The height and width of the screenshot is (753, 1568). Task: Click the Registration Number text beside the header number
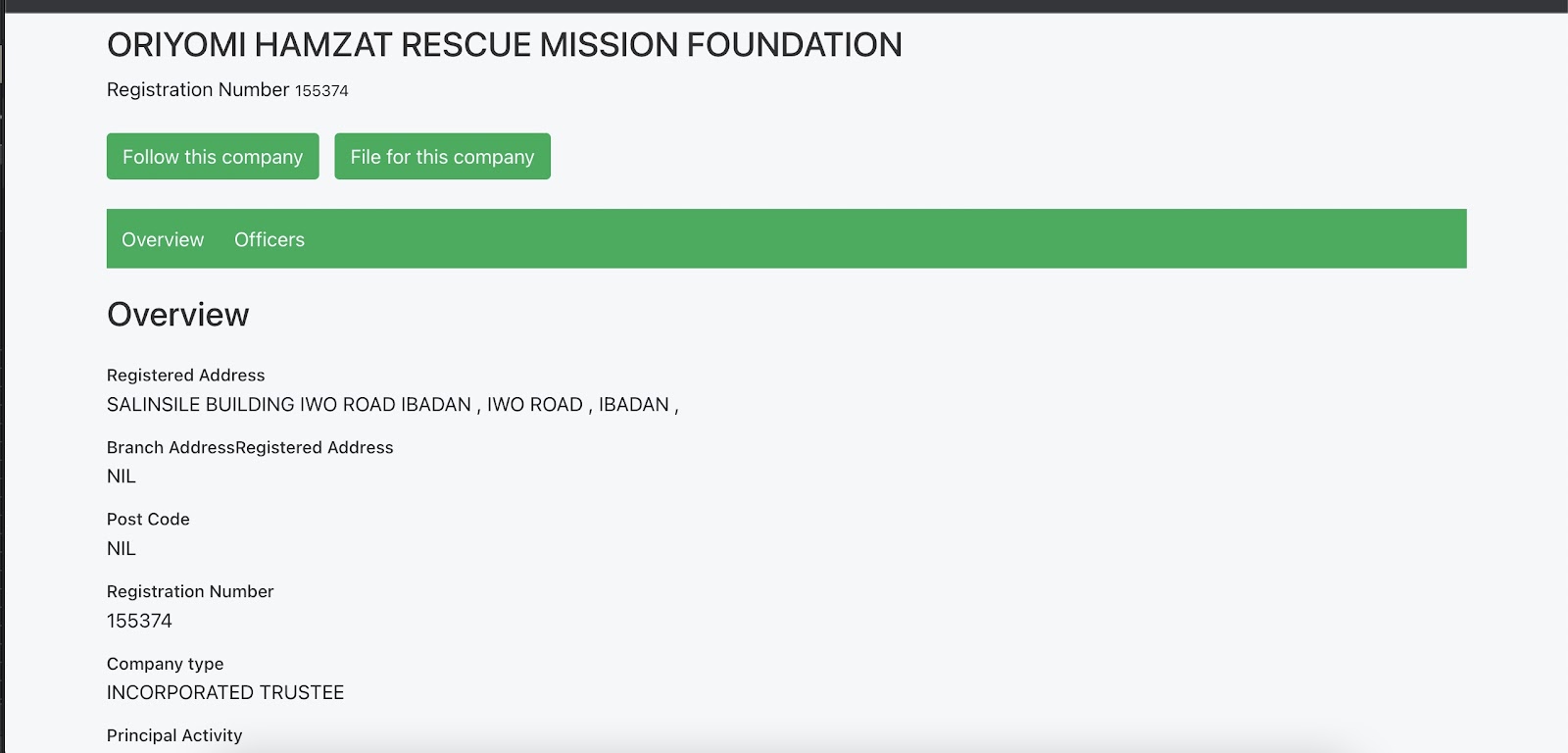pyautogui.click(x=198, y=90)
